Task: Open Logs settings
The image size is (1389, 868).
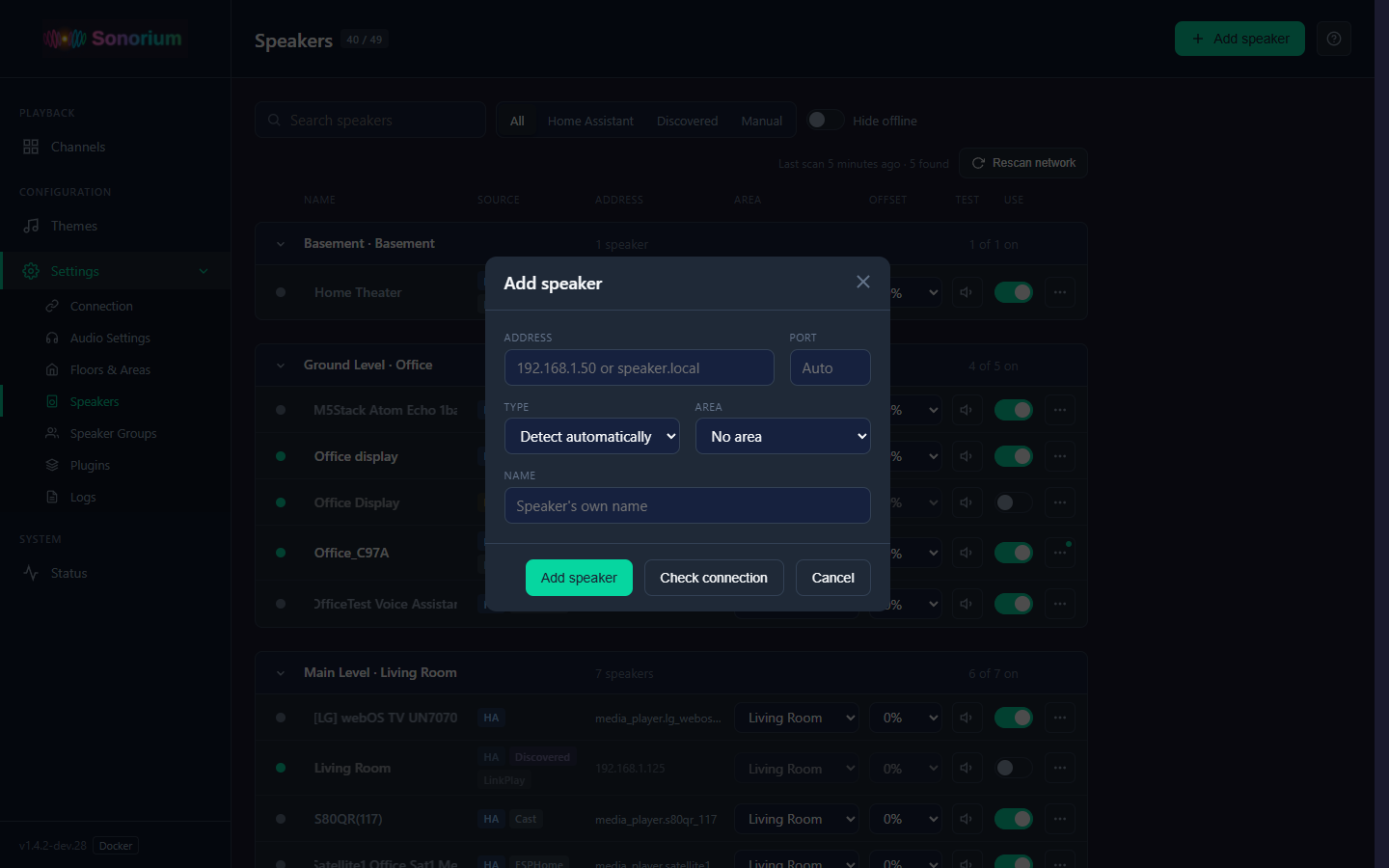Action: (115, 497)
